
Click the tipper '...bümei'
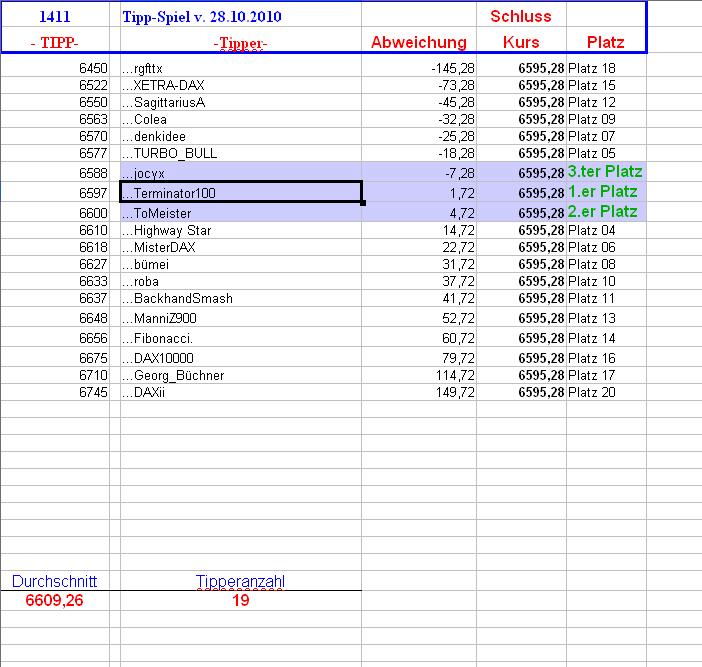tap(145, 264)
